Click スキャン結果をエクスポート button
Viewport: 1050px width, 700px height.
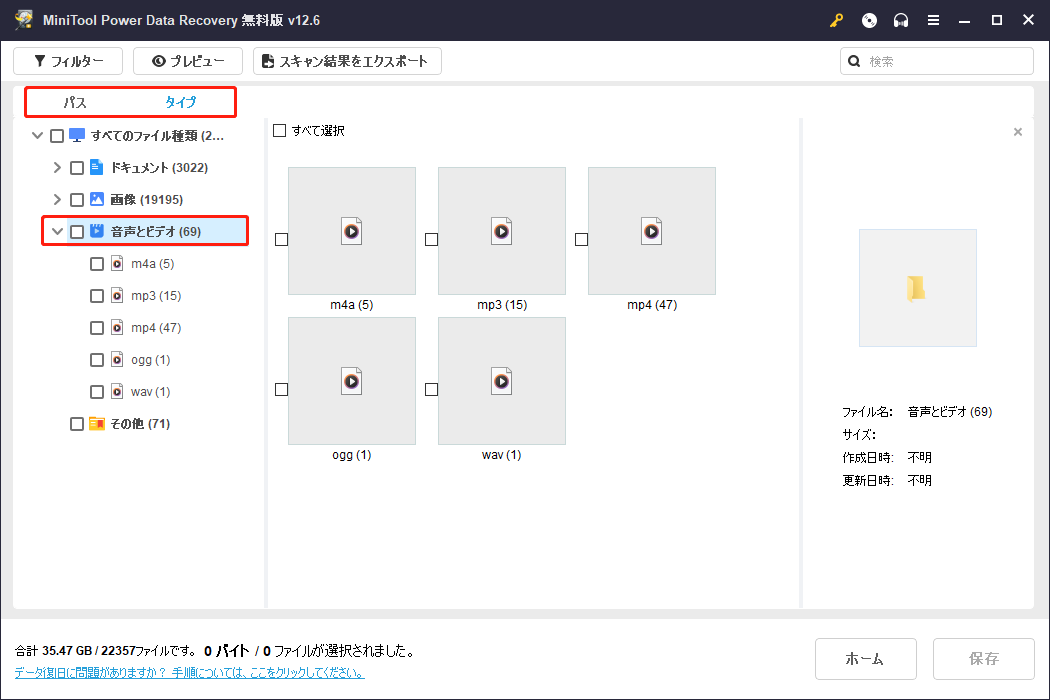pos(347,61)
